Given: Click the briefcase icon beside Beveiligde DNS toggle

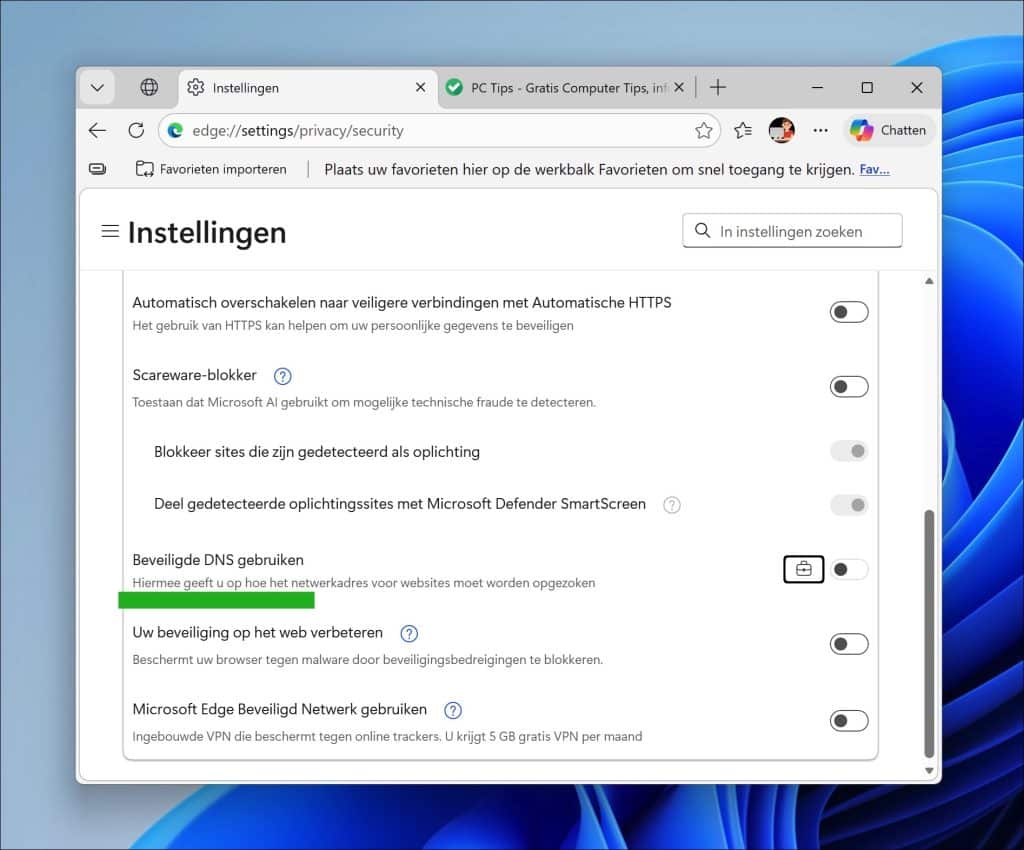Looking at the screenshot, I should pos(803,568).
